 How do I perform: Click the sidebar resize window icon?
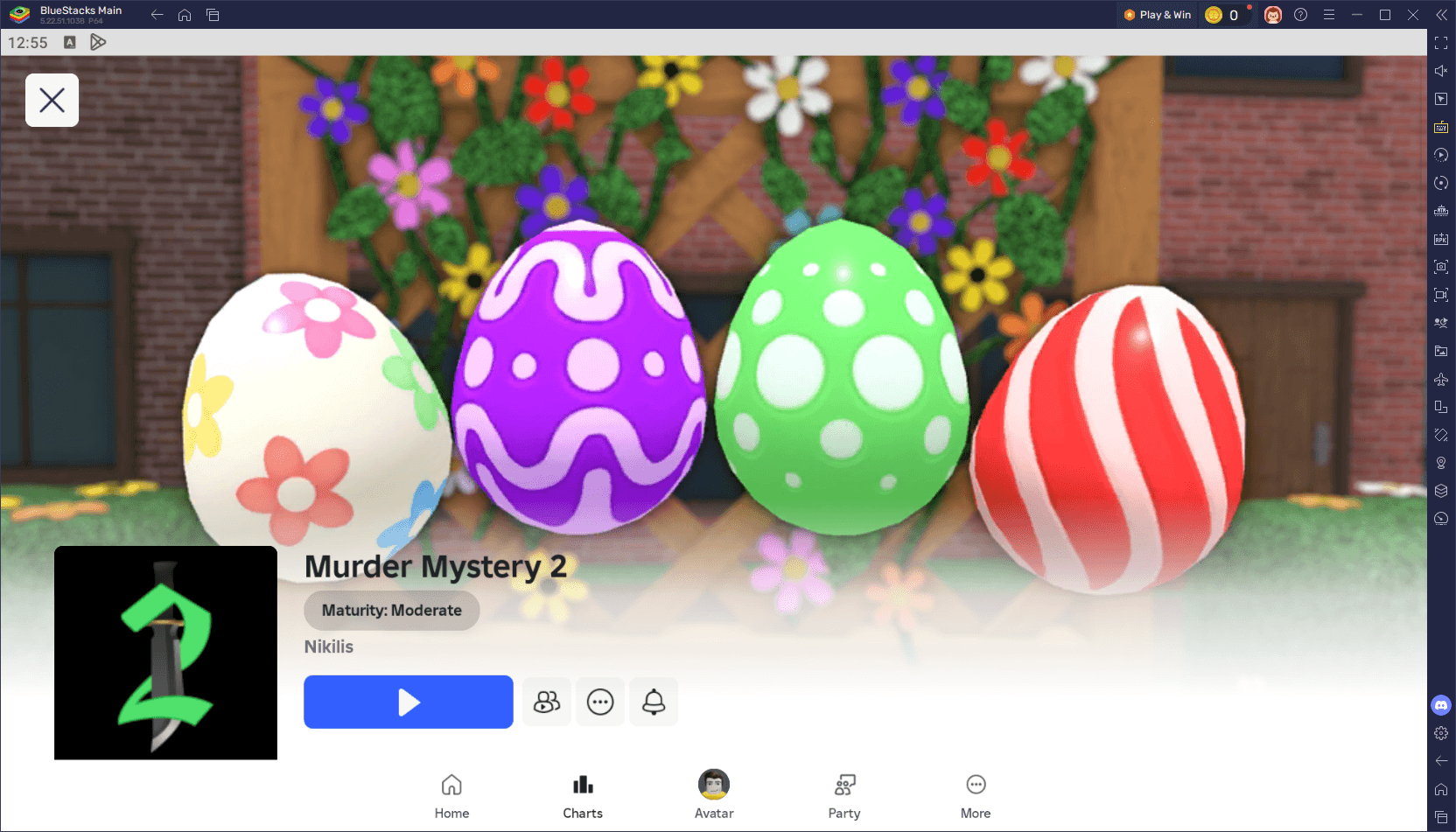[1441, 407]
